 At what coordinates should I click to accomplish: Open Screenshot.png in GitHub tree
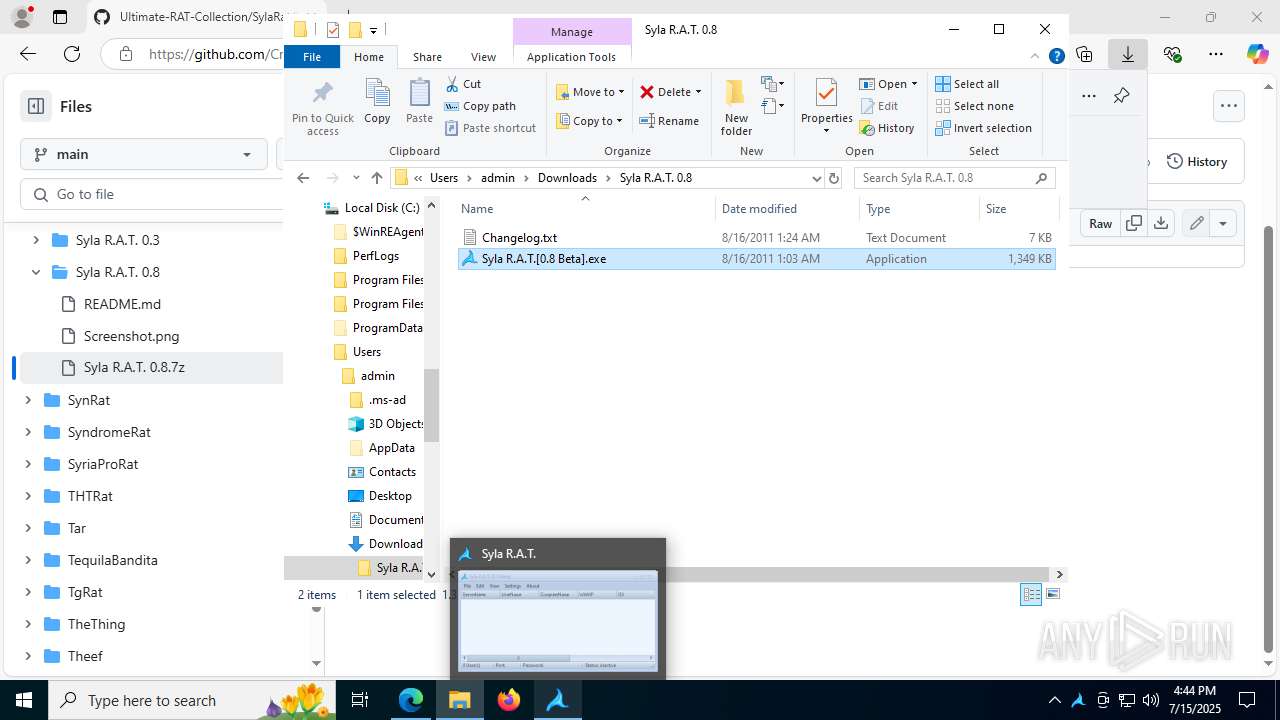tap(131, 336)
